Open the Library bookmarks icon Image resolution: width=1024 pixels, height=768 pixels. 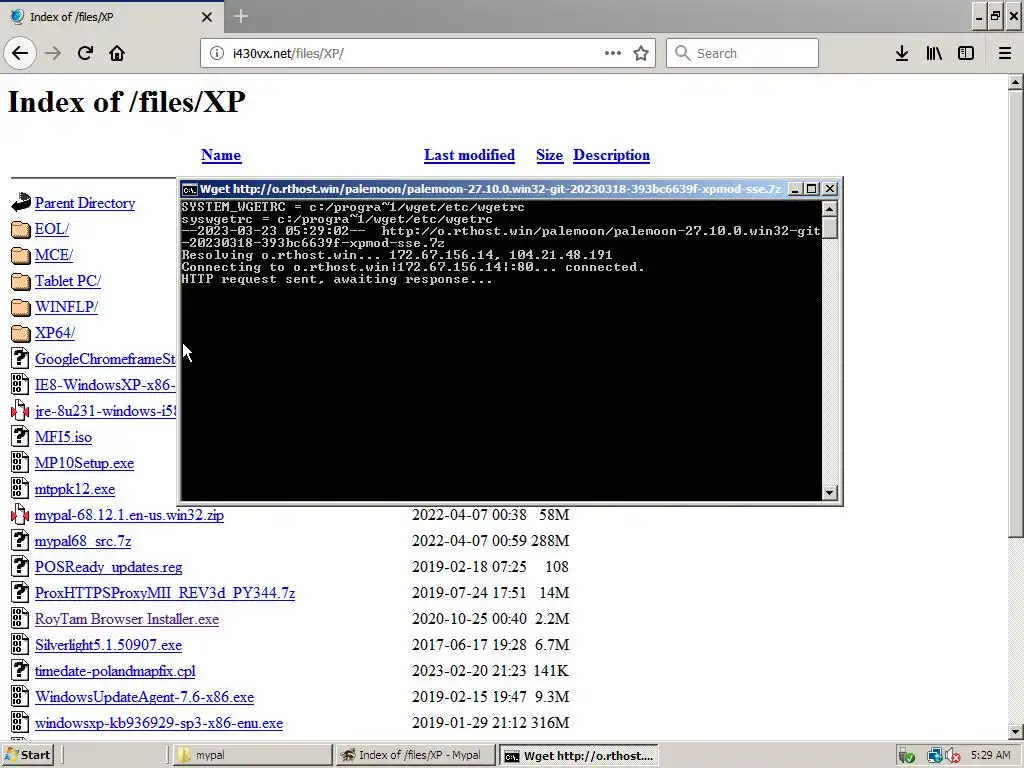pyautogui.click(x=934, y=53)
